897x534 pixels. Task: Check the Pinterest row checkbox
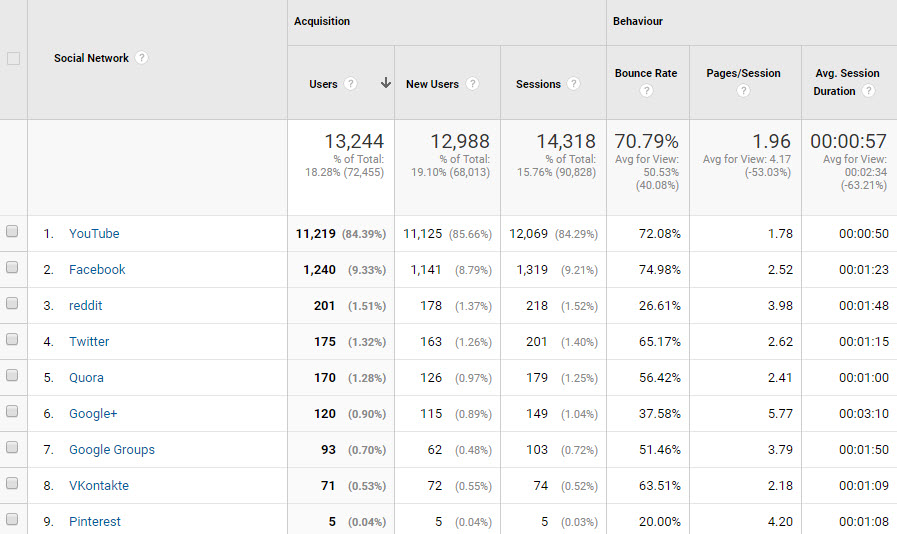(x=12, y=520)
